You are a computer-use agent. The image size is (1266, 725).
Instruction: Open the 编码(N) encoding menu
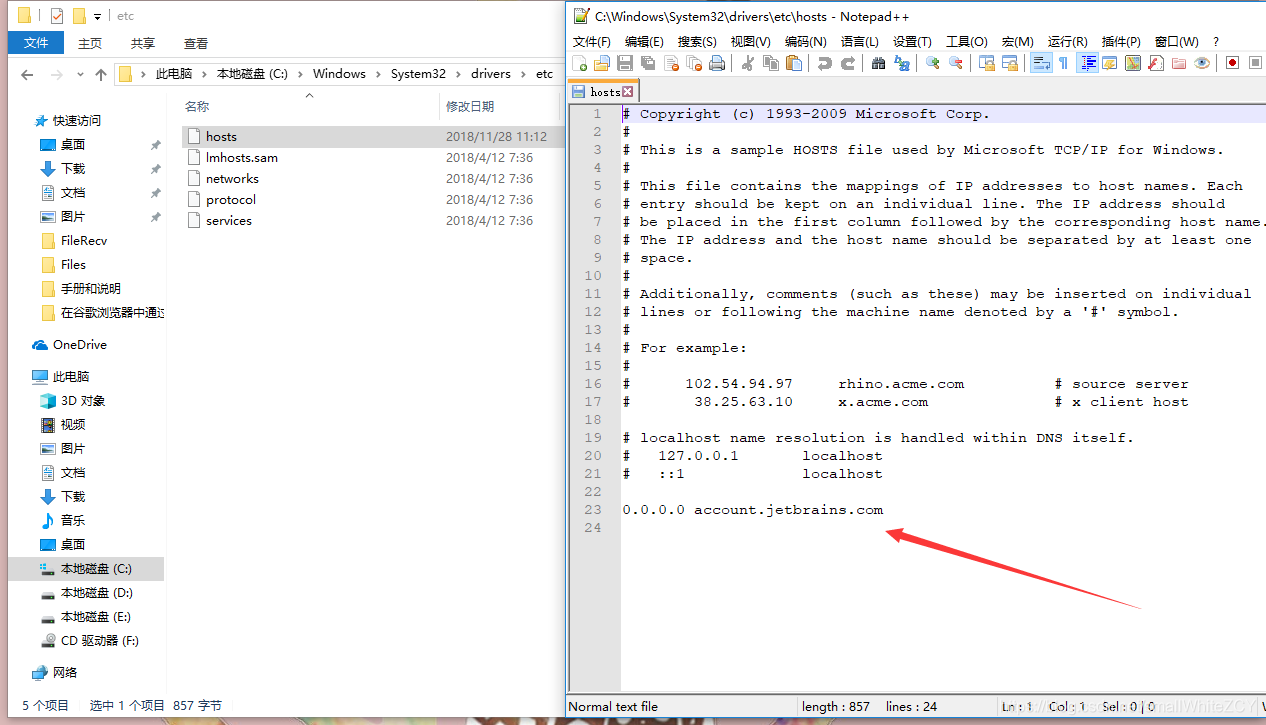805,41
